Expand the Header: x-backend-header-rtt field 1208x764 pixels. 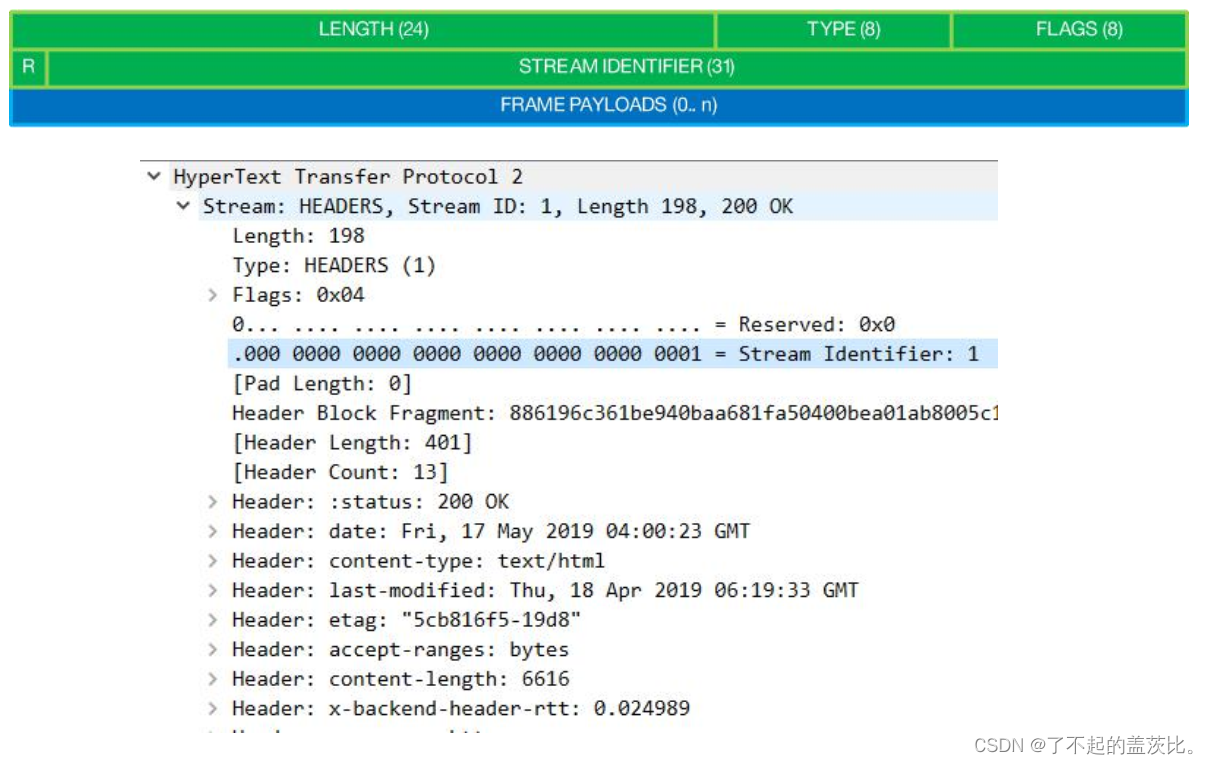(x=212, y=708)
